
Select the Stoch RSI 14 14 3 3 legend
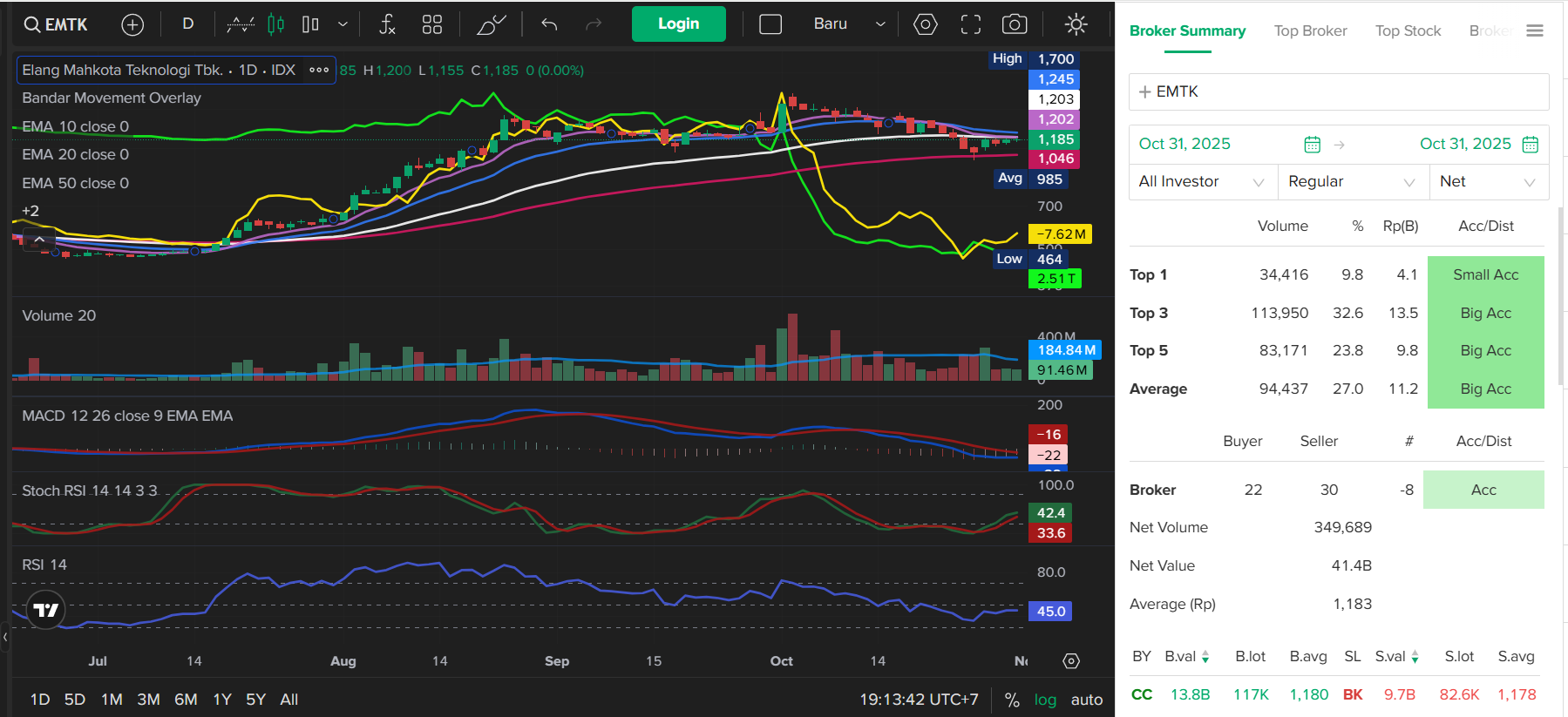click(90, 491)
